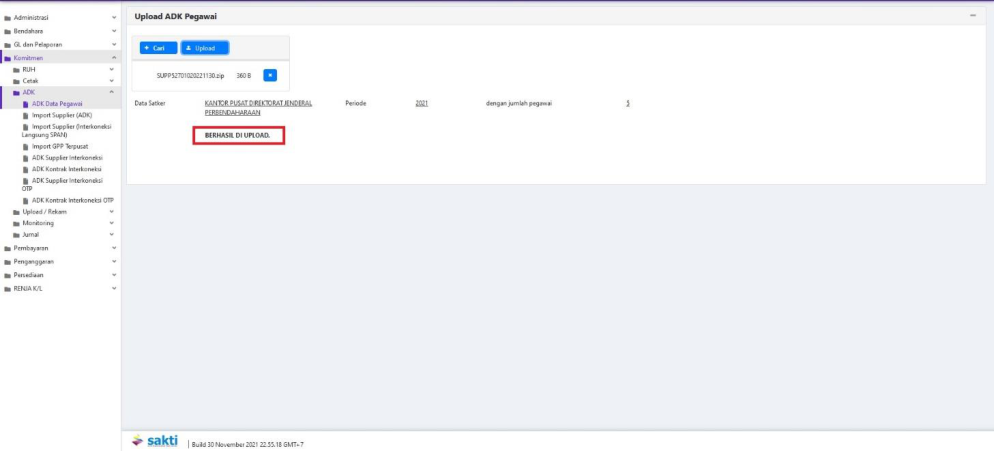Expand the Pembayaran section chevron
This screenshot has width=994, height=451.
114,247
